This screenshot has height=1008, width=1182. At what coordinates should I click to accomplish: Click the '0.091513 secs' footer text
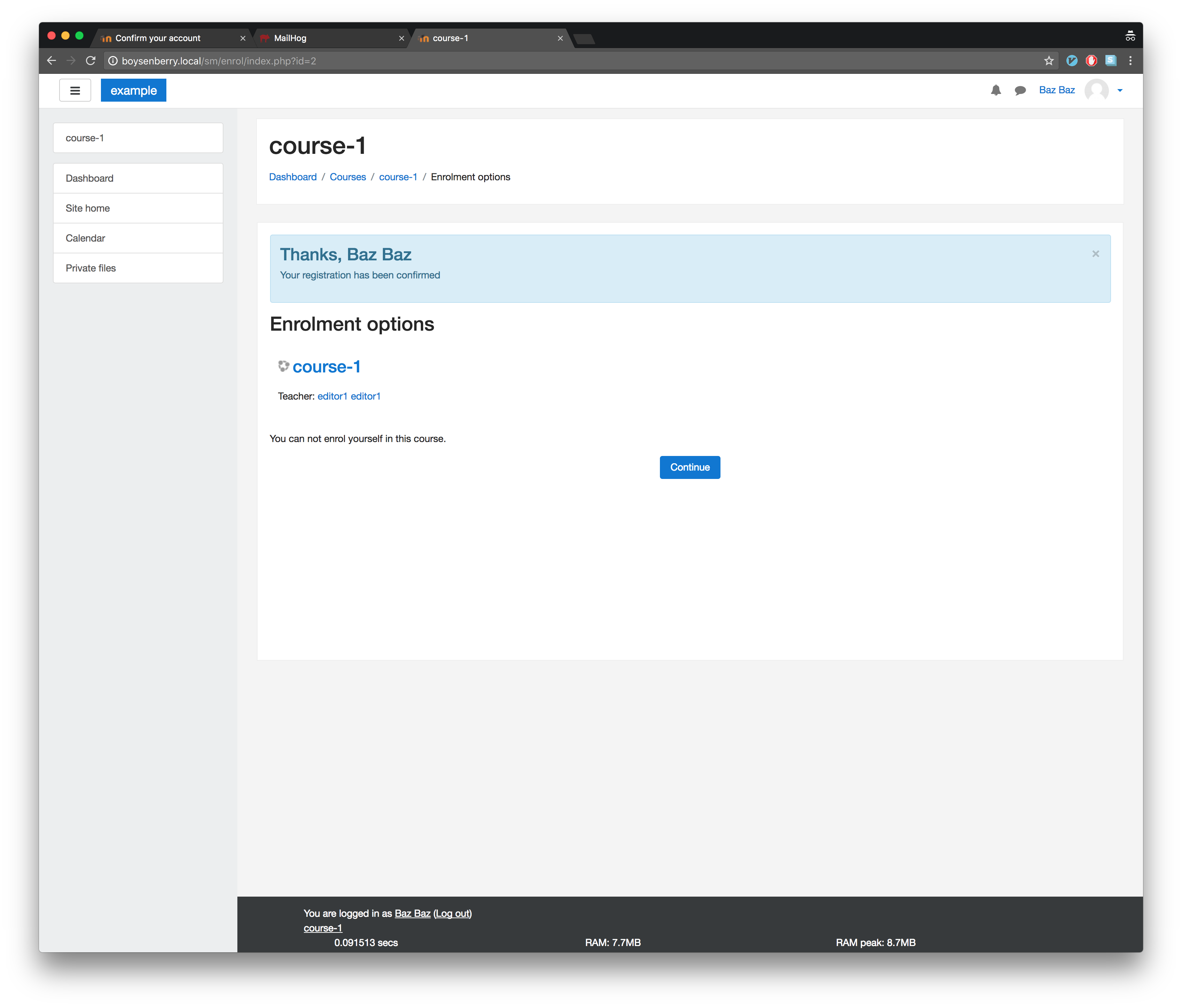(366, 943)
